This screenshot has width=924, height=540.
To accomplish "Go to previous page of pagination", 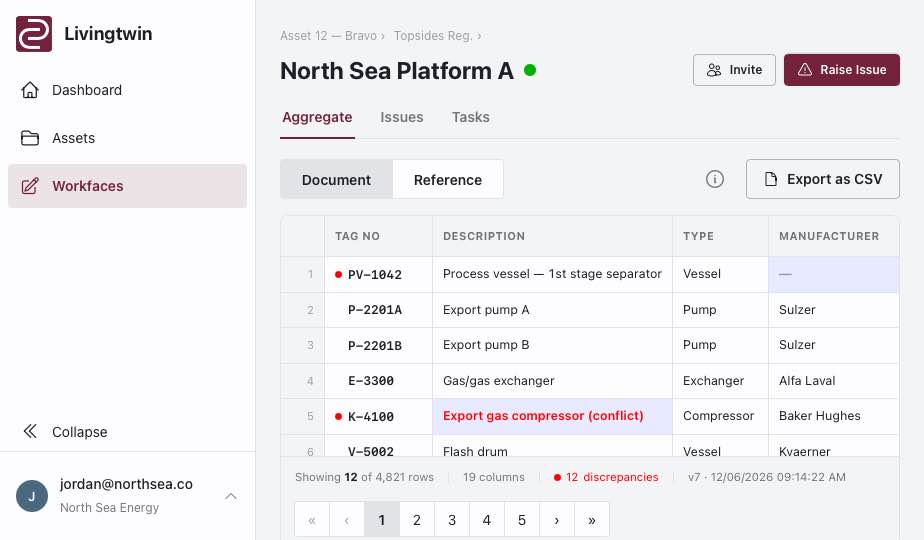I will click(346, 519).
